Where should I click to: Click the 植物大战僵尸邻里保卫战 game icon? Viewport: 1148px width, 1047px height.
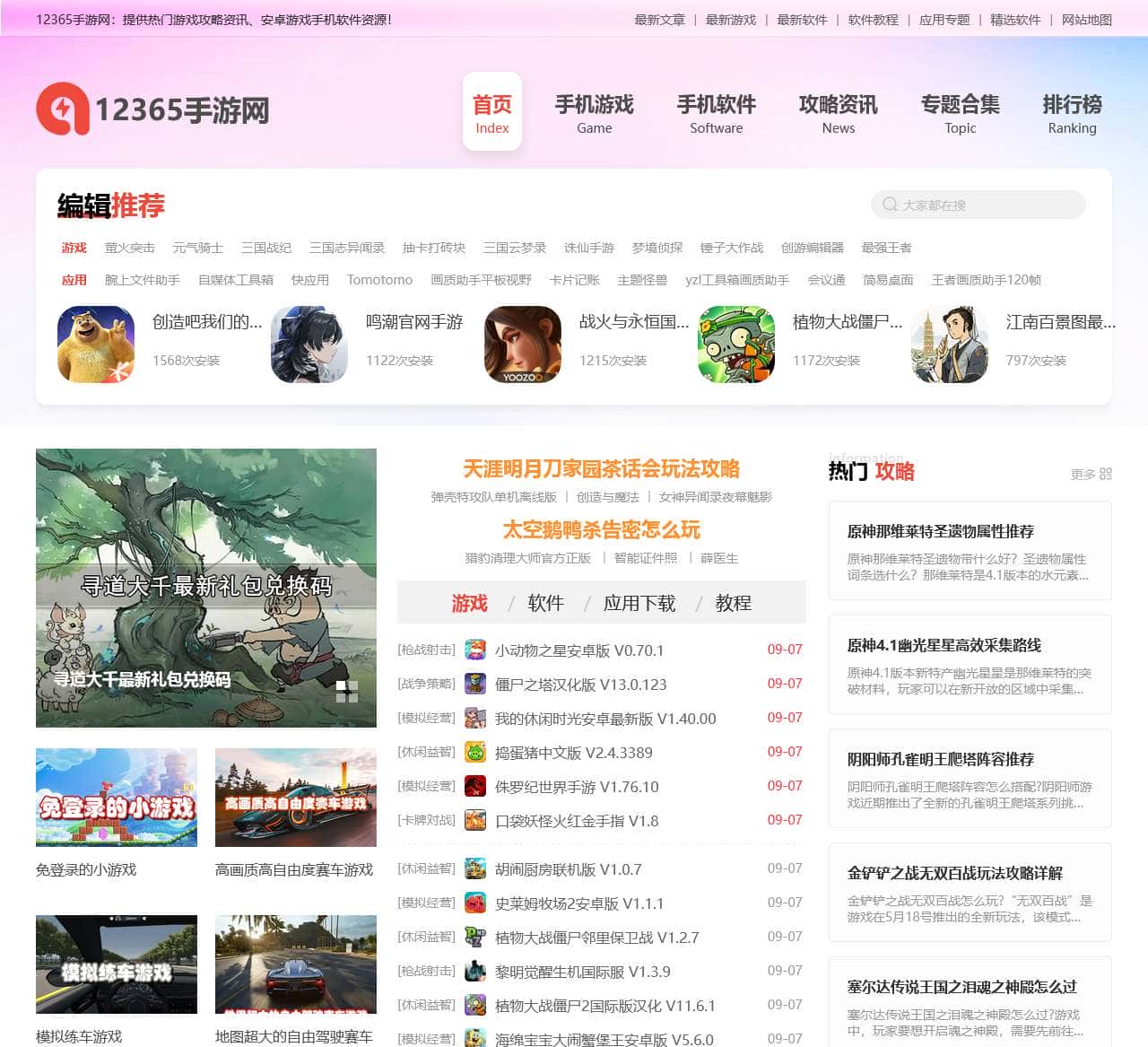click(x=475, y=937)
